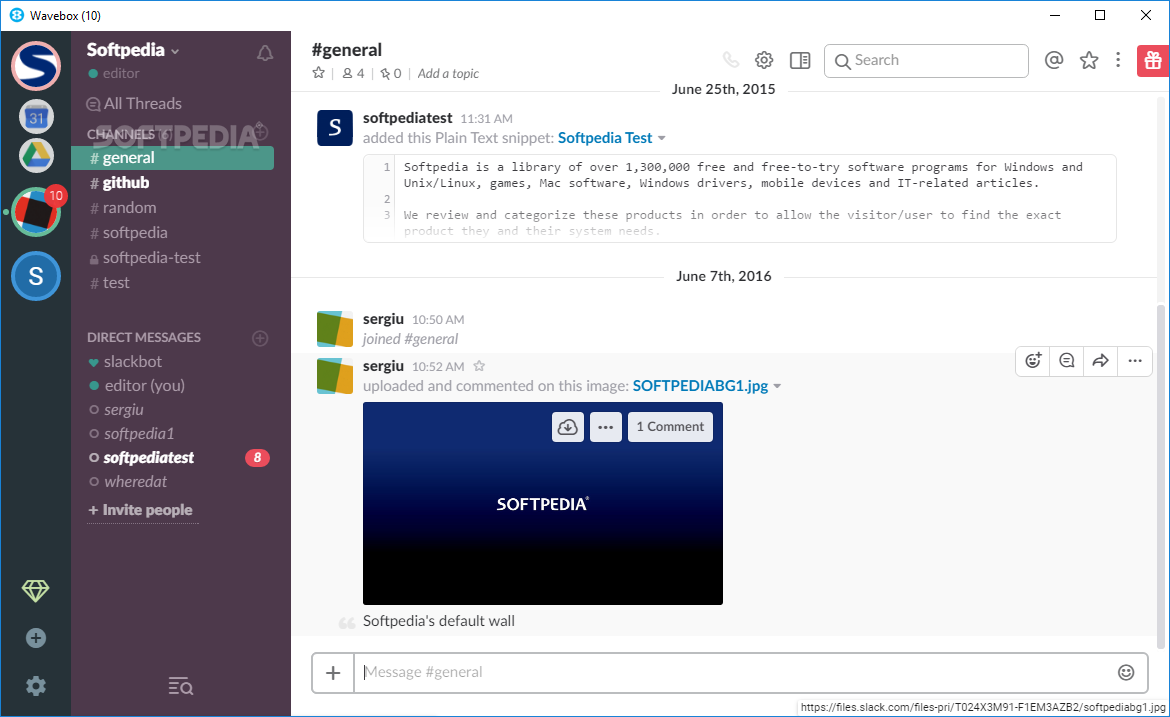Click the attach plus button in message box

[333, 673]
